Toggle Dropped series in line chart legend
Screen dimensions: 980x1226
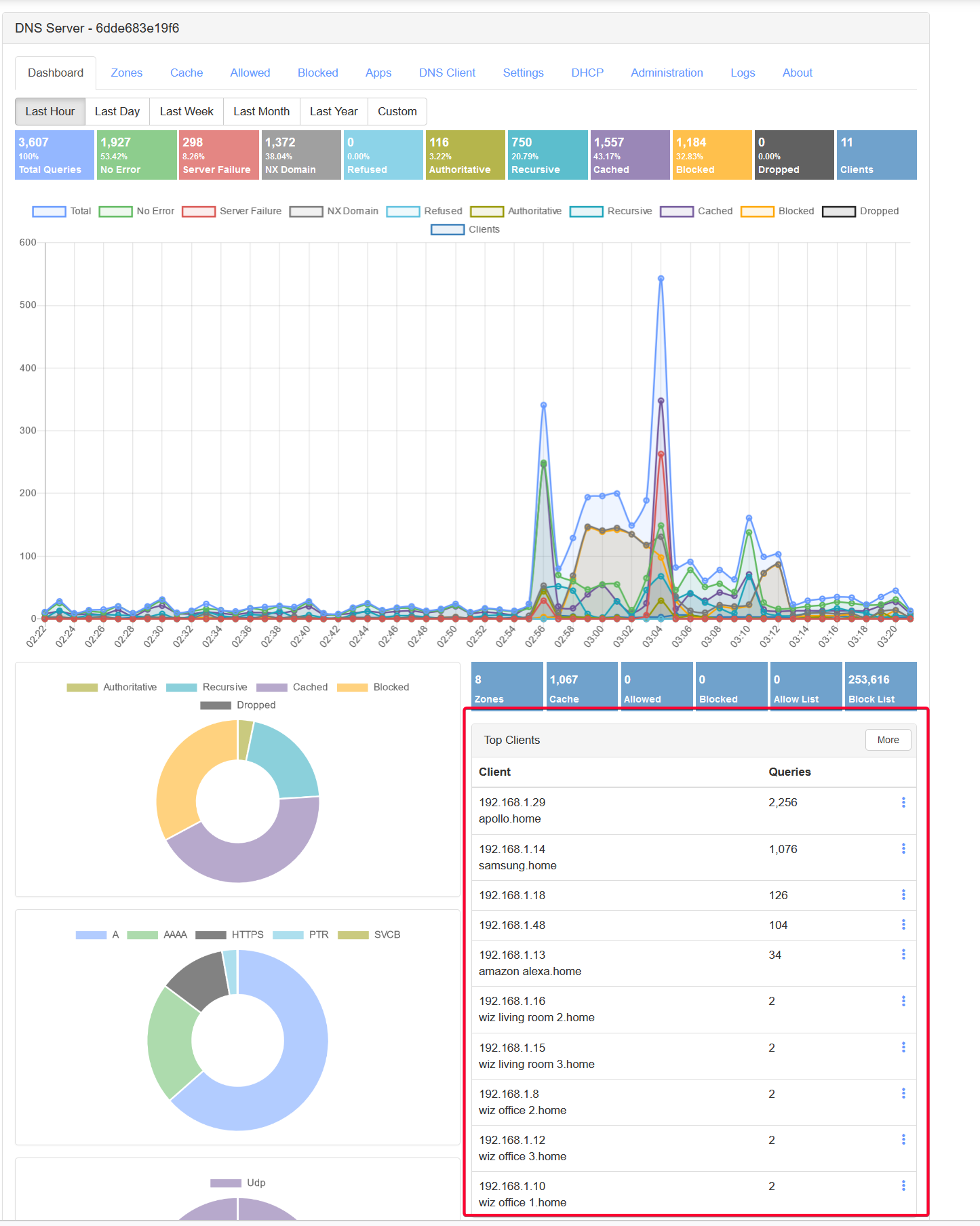click(x=860, y=211)
